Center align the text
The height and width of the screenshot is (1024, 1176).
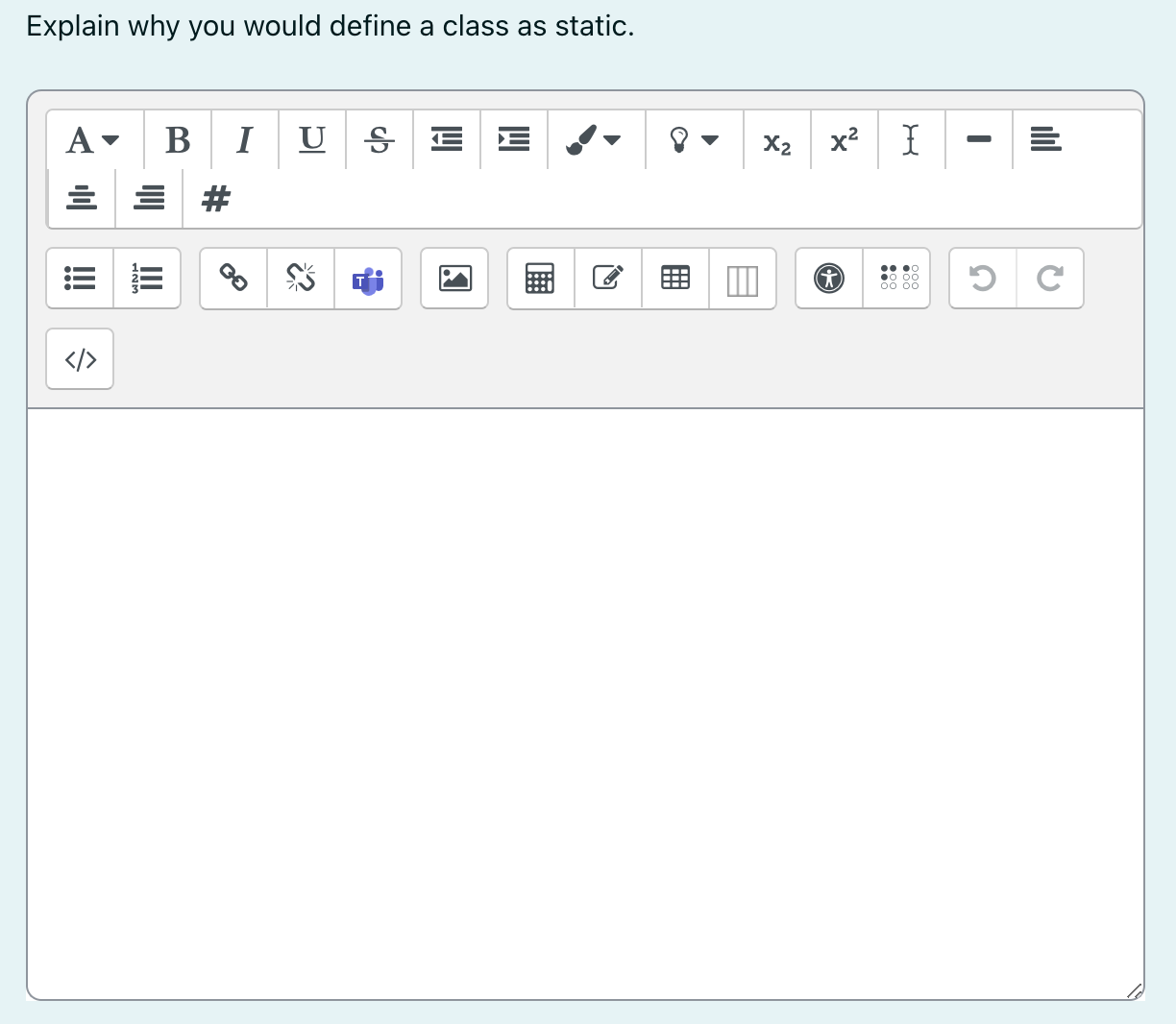[82, 199]
